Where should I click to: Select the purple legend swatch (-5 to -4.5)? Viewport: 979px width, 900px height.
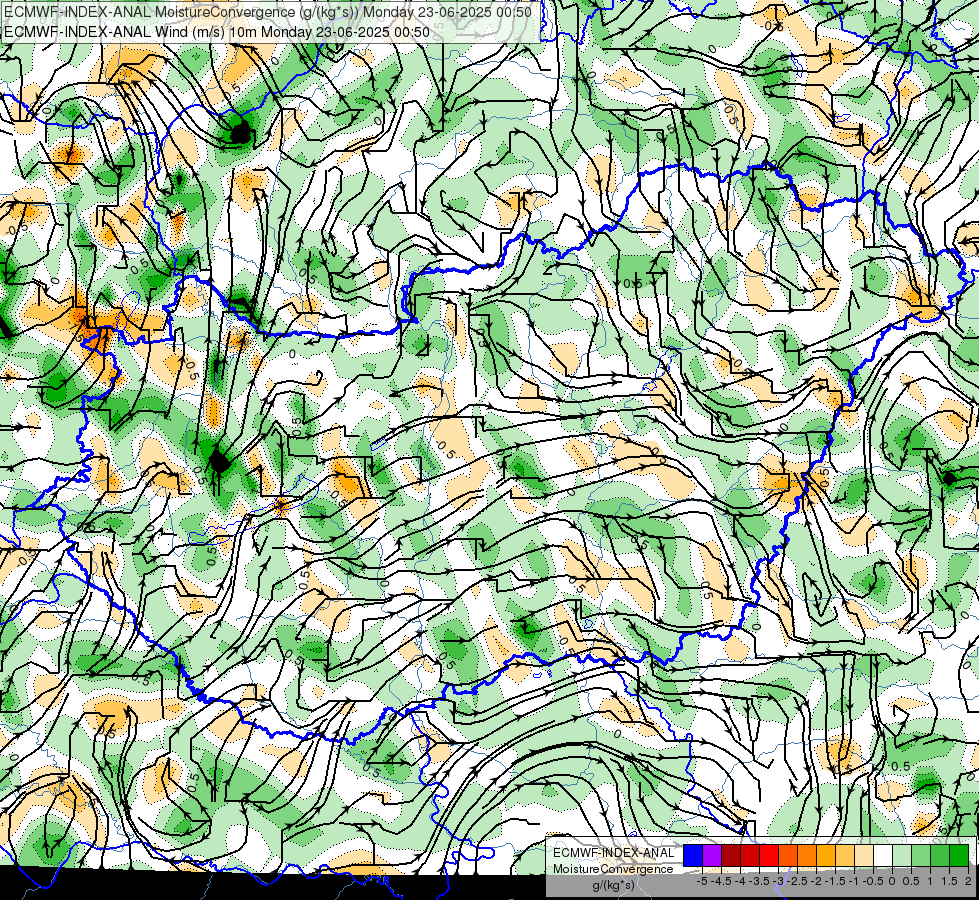click(712, 855)
